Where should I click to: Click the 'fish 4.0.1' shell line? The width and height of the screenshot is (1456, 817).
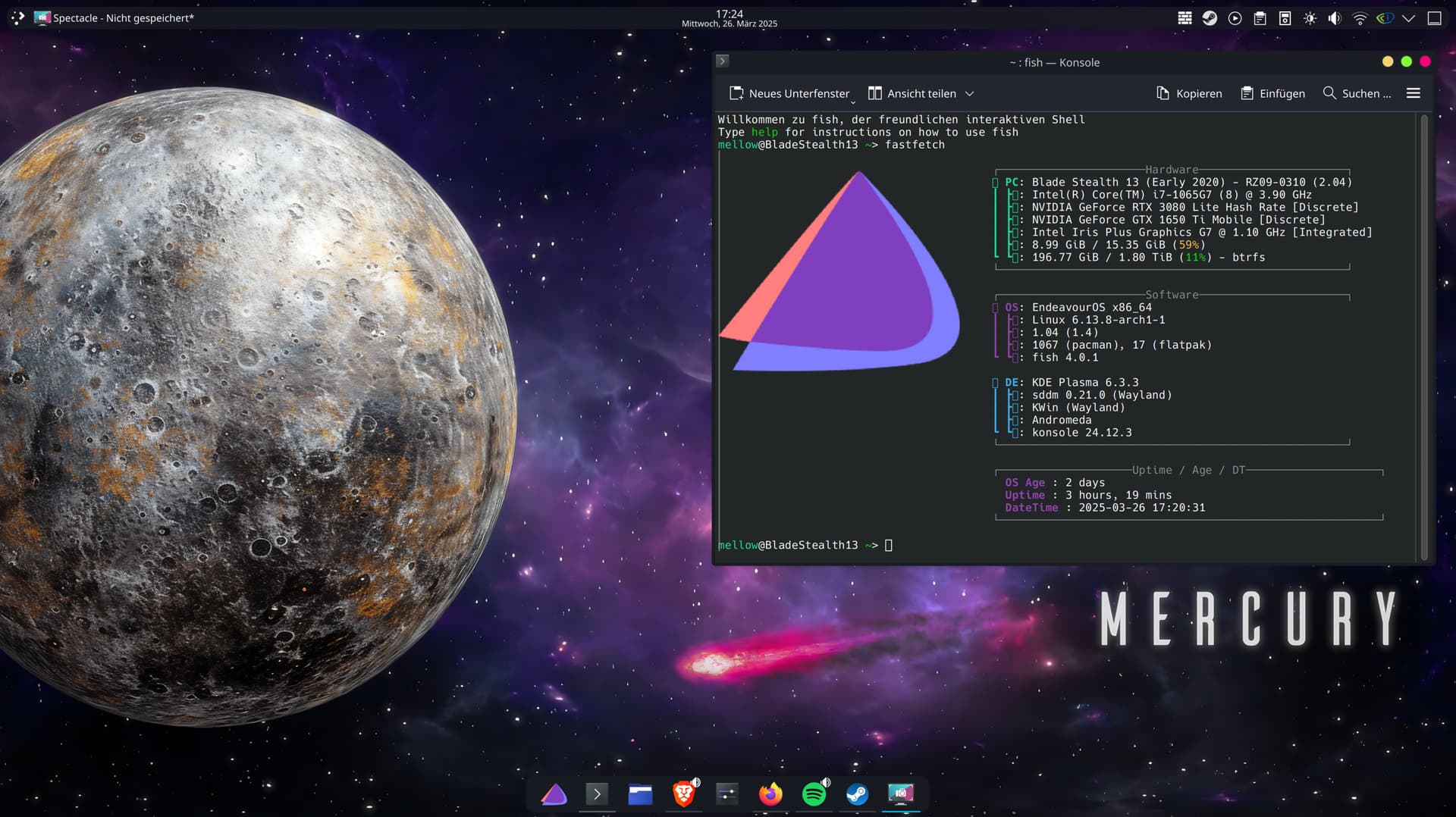pyautogui.click(x=1065, y=357)
